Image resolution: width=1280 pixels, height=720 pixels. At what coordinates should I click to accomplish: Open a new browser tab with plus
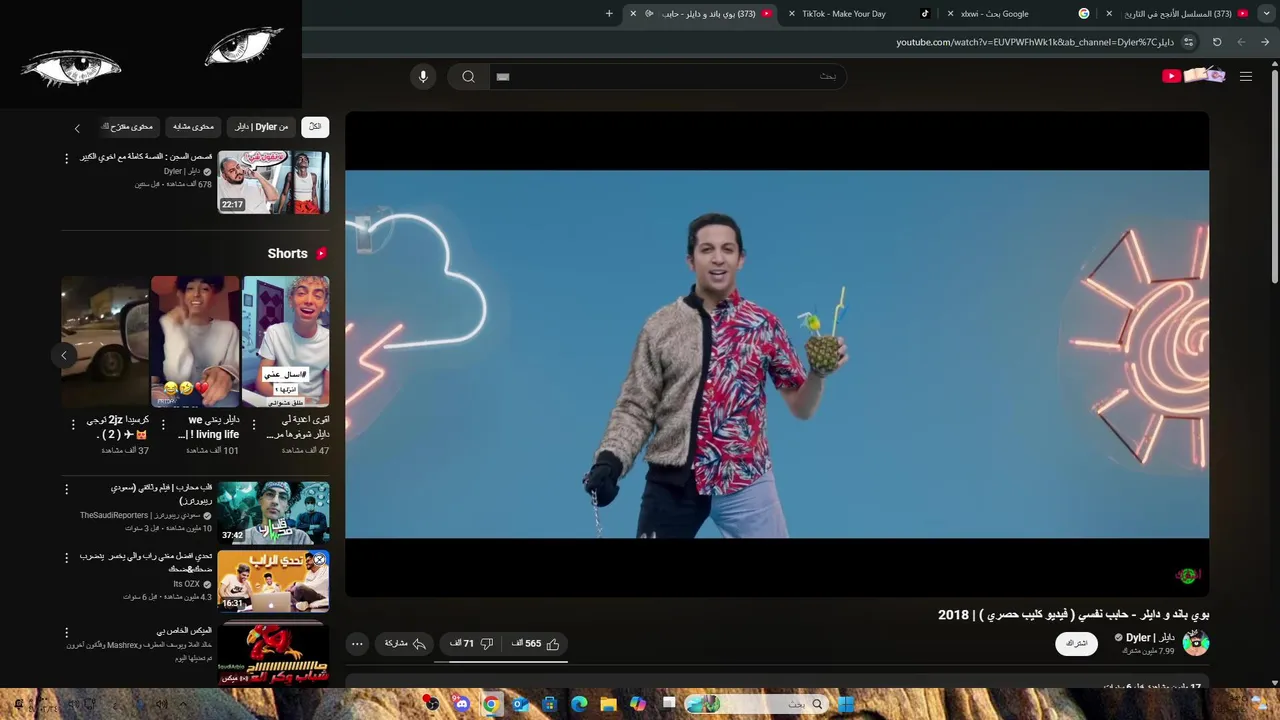coord(609,14)
